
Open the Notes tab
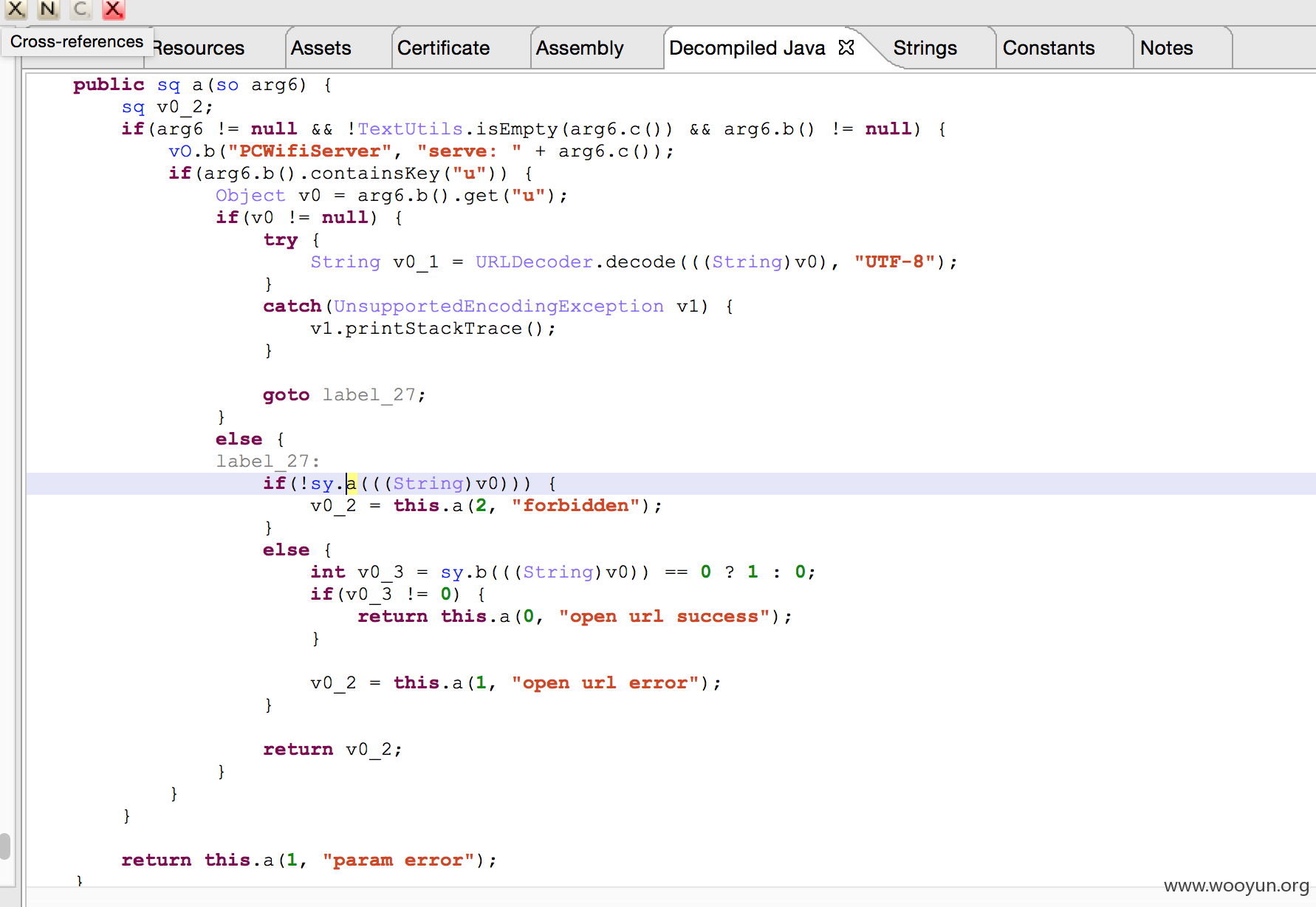point(1167,48)
